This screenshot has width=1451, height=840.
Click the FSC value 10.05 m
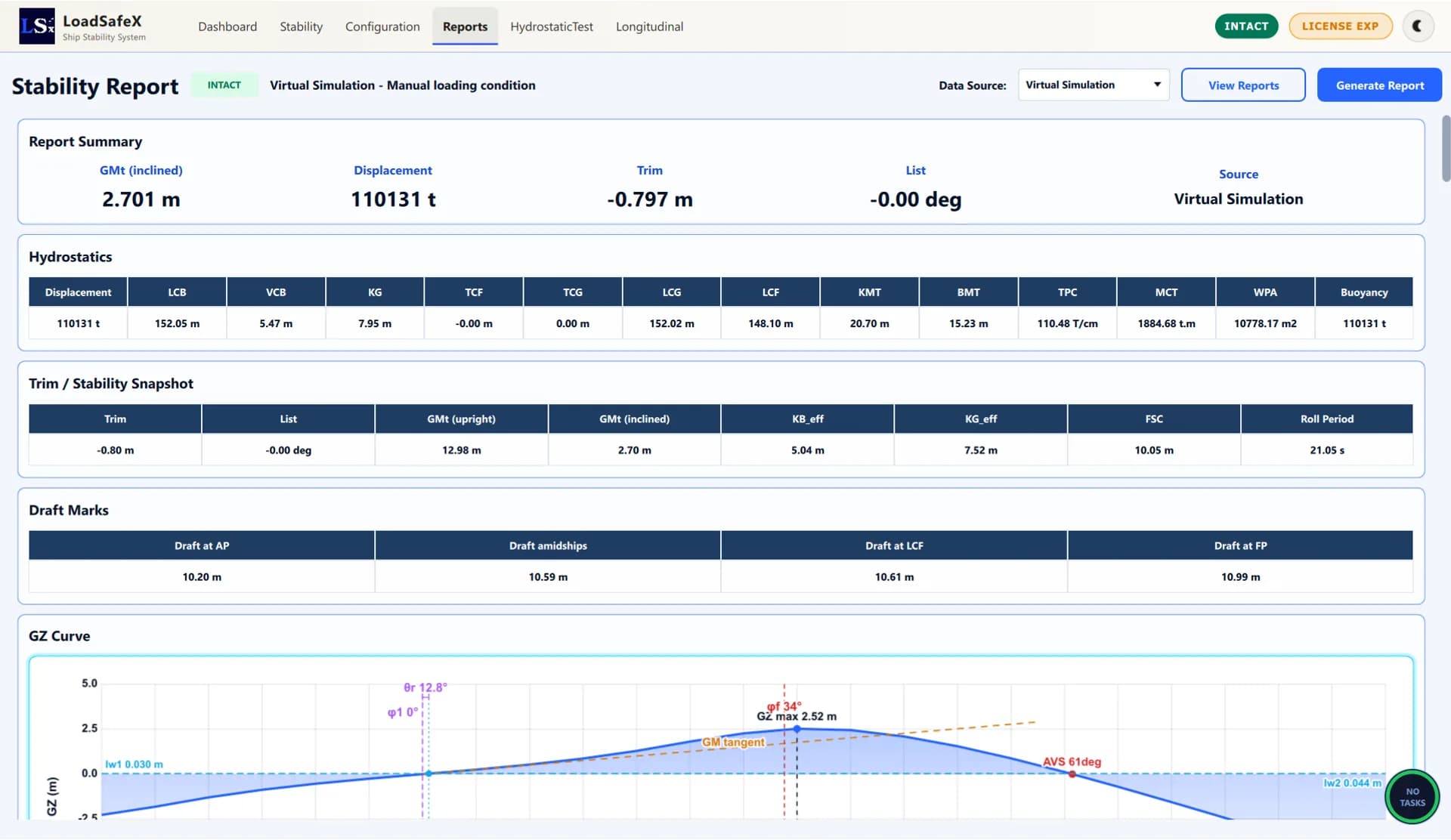coord(1154,450)
